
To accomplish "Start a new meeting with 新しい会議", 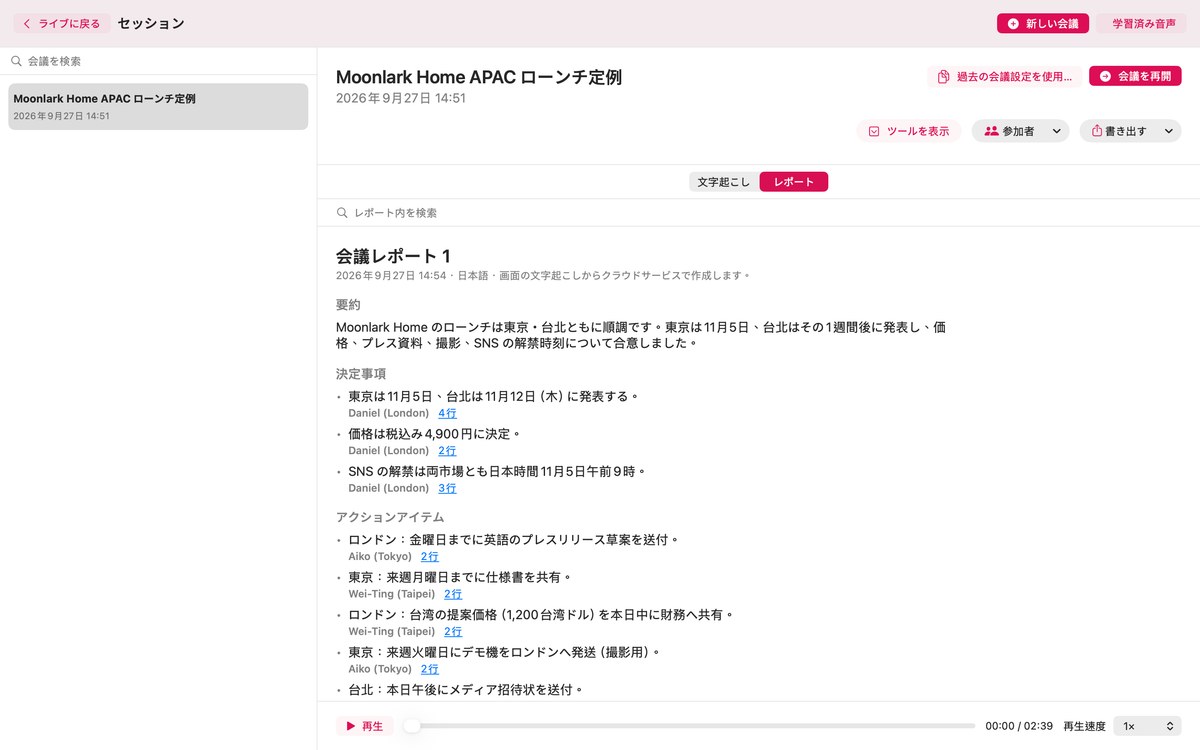I will tap(1043, 23).
